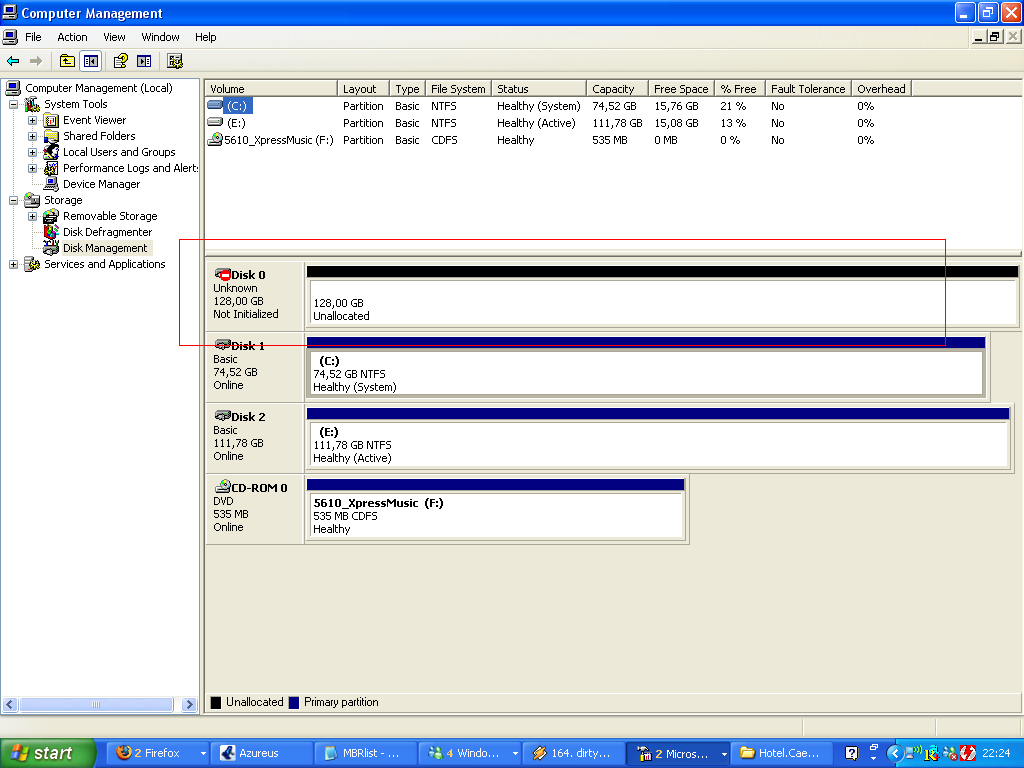This screenshot has height=768, width=1024.
Task: Open the Device Manager icon in tree
Action: (x=51, y=184)
